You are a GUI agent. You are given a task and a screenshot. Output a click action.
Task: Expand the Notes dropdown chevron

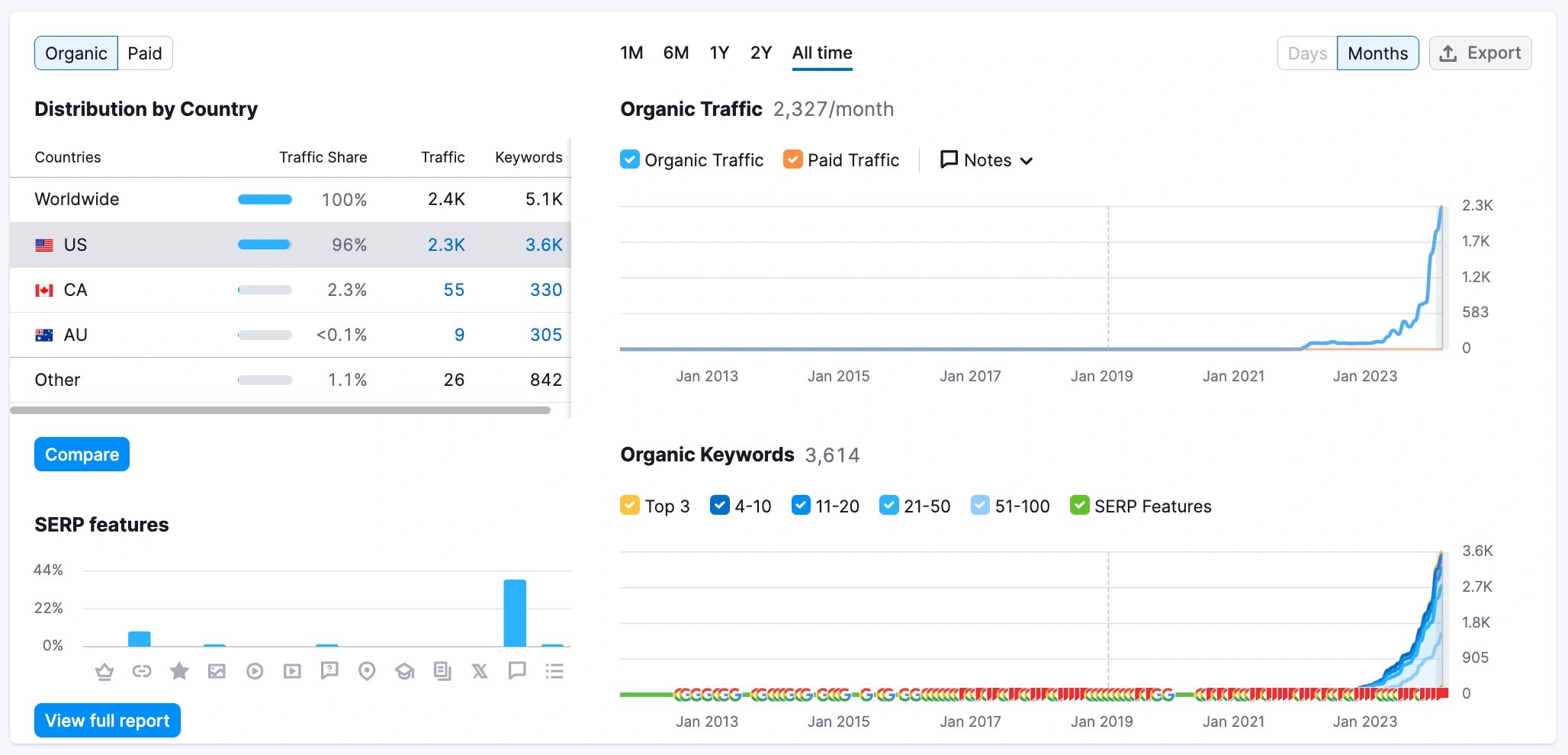[1027, 161]
